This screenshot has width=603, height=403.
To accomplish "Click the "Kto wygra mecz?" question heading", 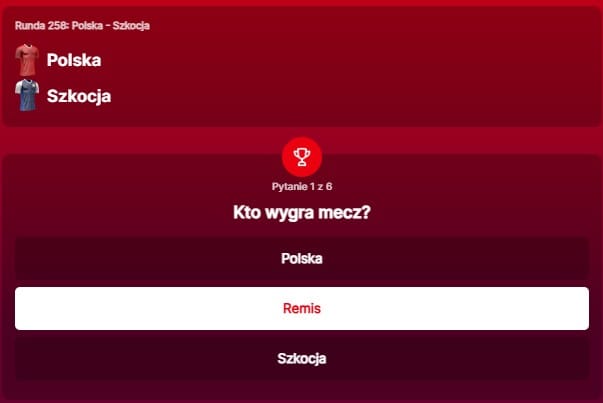I will pyautogui.click(x=301, y=212).
